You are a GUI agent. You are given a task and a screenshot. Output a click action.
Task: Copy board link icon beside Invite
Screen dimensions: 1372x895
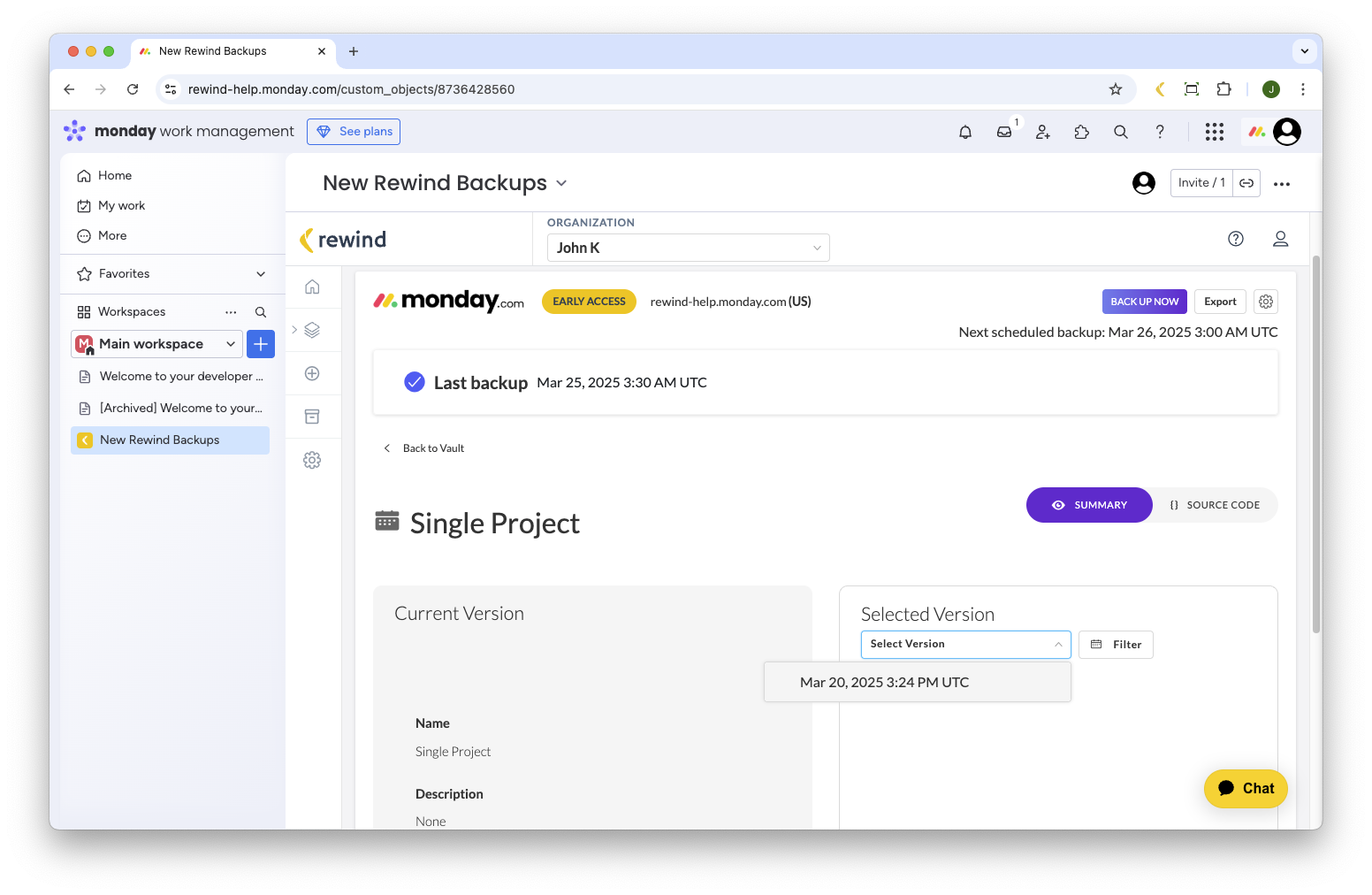click(1246, 183)
